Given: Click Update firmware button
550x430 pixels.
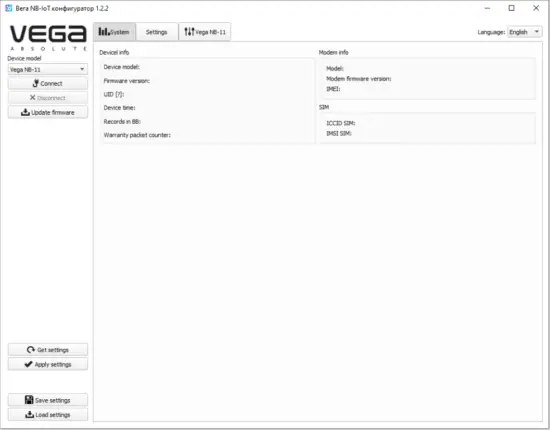Looking at the screenshot, I should (48, 112).
